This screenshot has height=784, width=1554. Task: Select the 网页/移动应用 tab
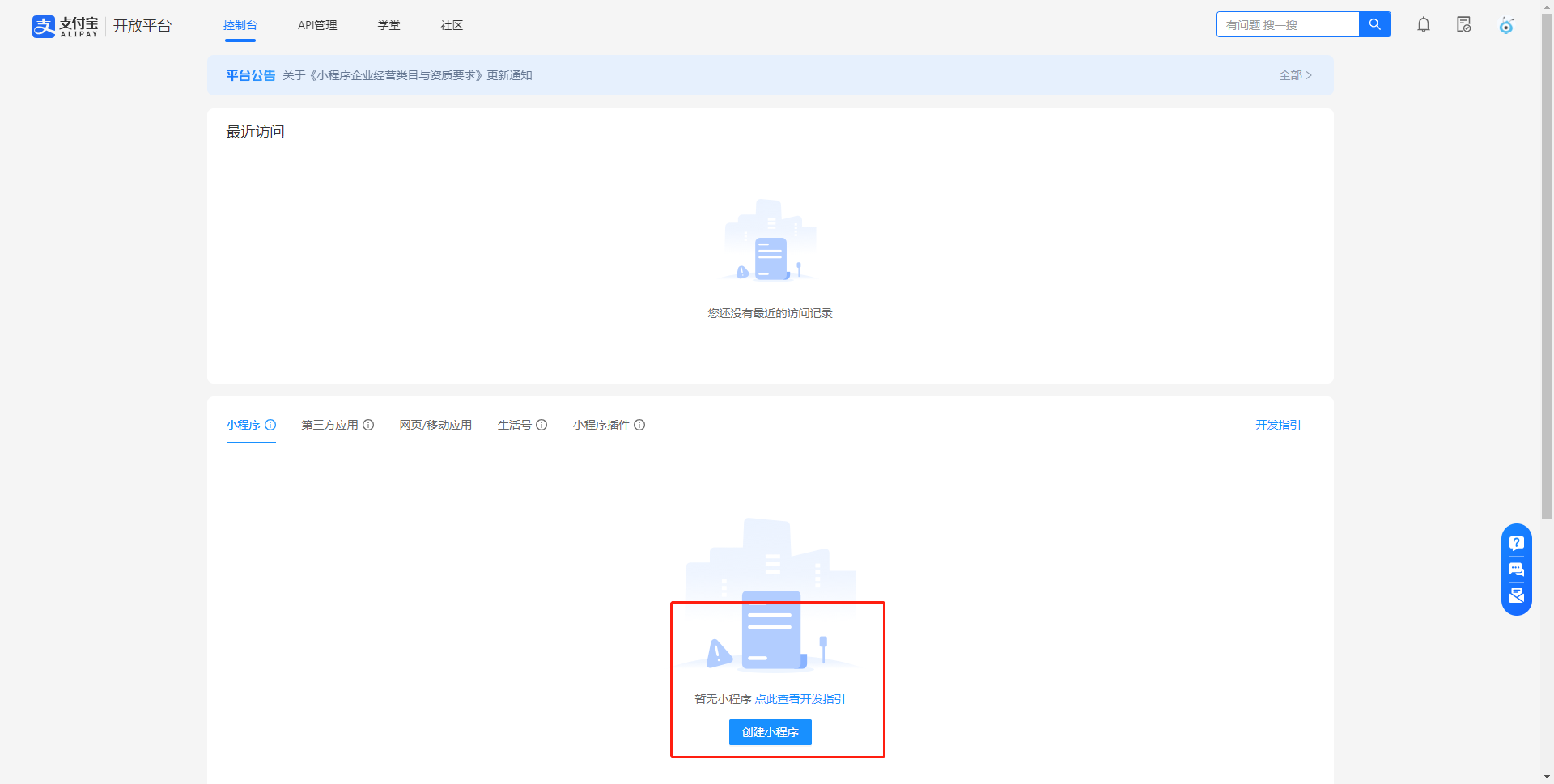pos(435,425)
